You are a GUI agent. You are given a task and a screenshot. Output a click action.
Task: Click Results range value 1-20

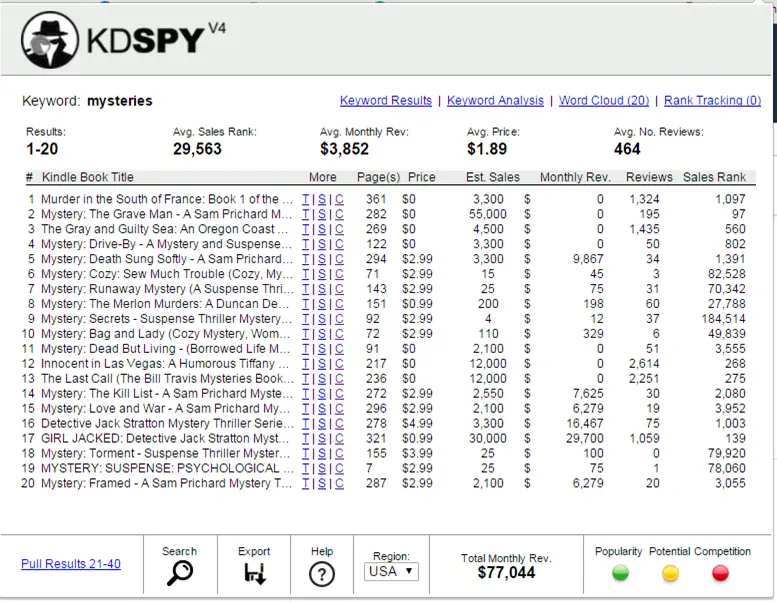pos(42,149)
